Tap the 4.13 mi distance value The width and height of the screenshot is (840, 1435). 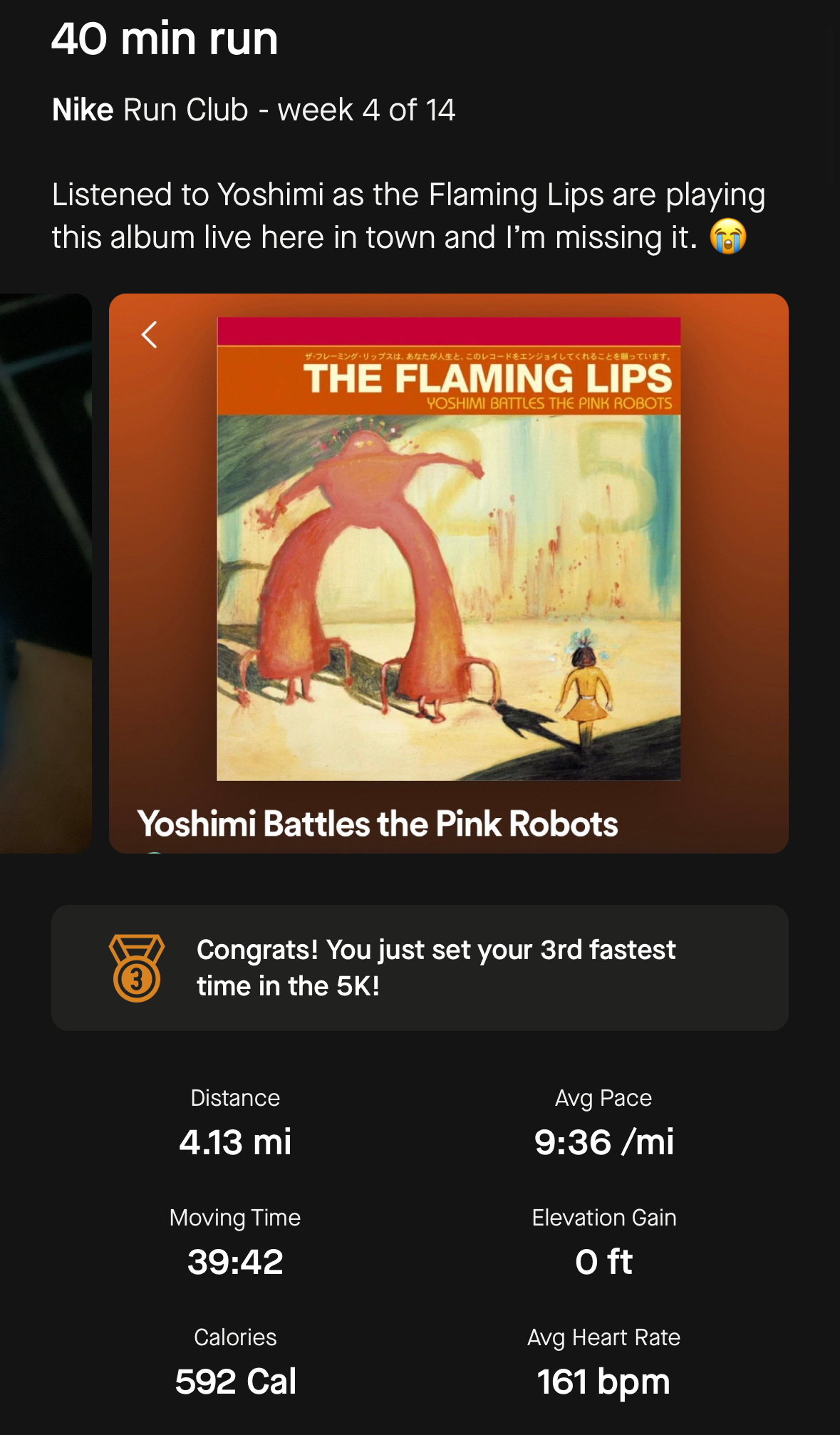coord(235,1141)
